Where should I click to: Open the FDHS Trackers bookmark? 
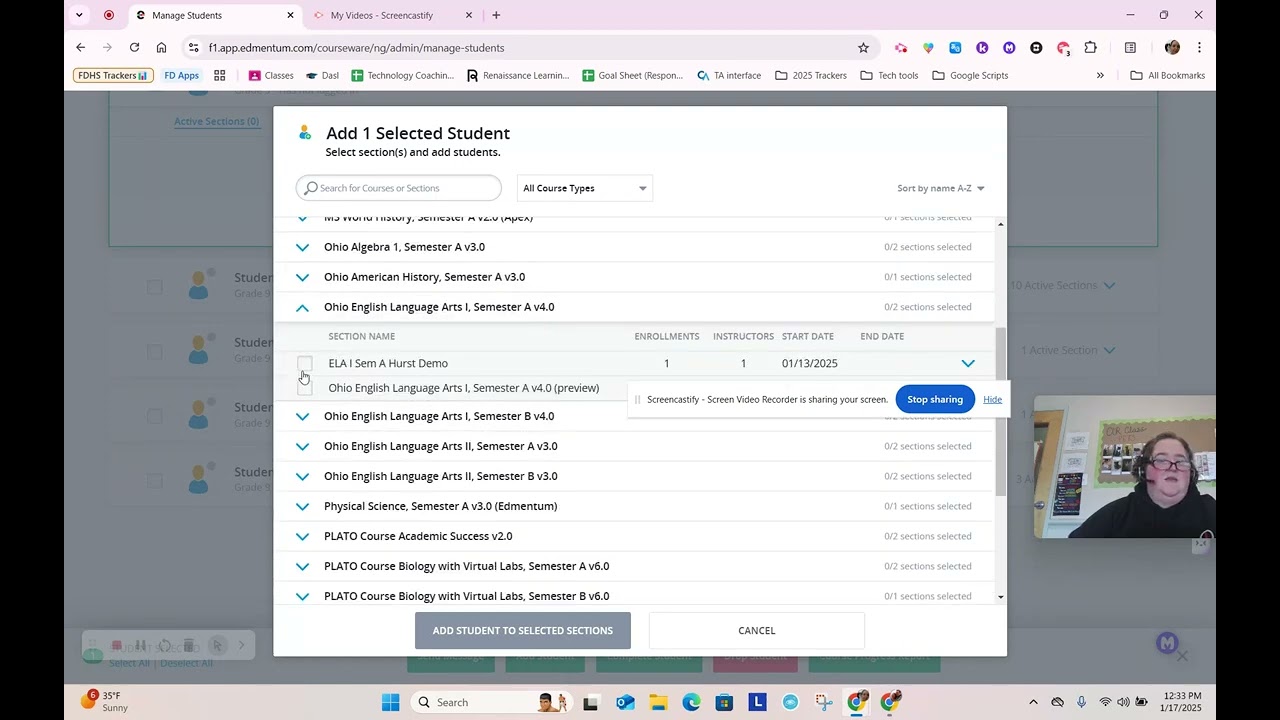click(x=113, y=75)
